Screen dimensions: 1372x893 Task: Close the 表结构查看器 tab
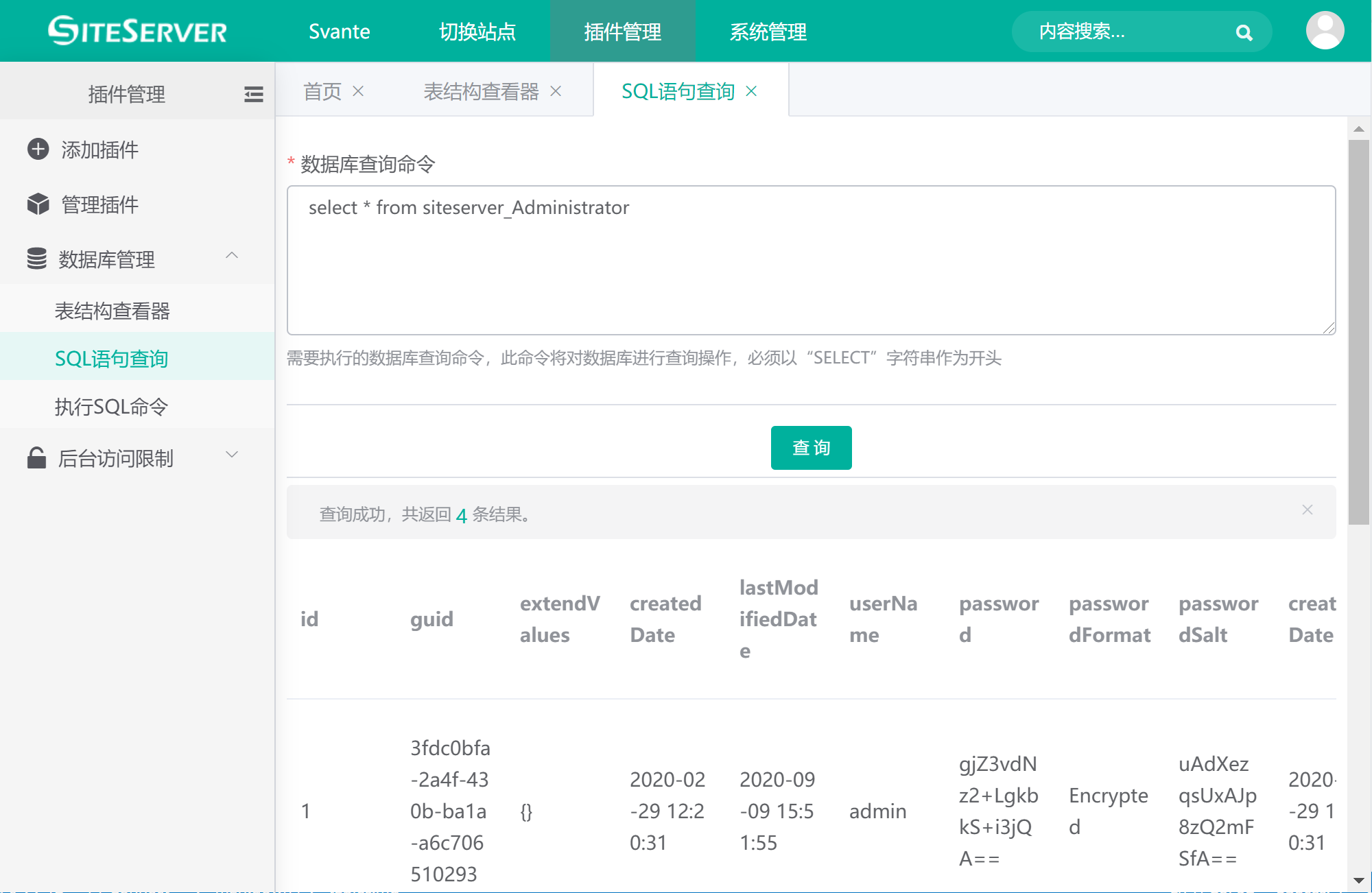pos(556,91)
